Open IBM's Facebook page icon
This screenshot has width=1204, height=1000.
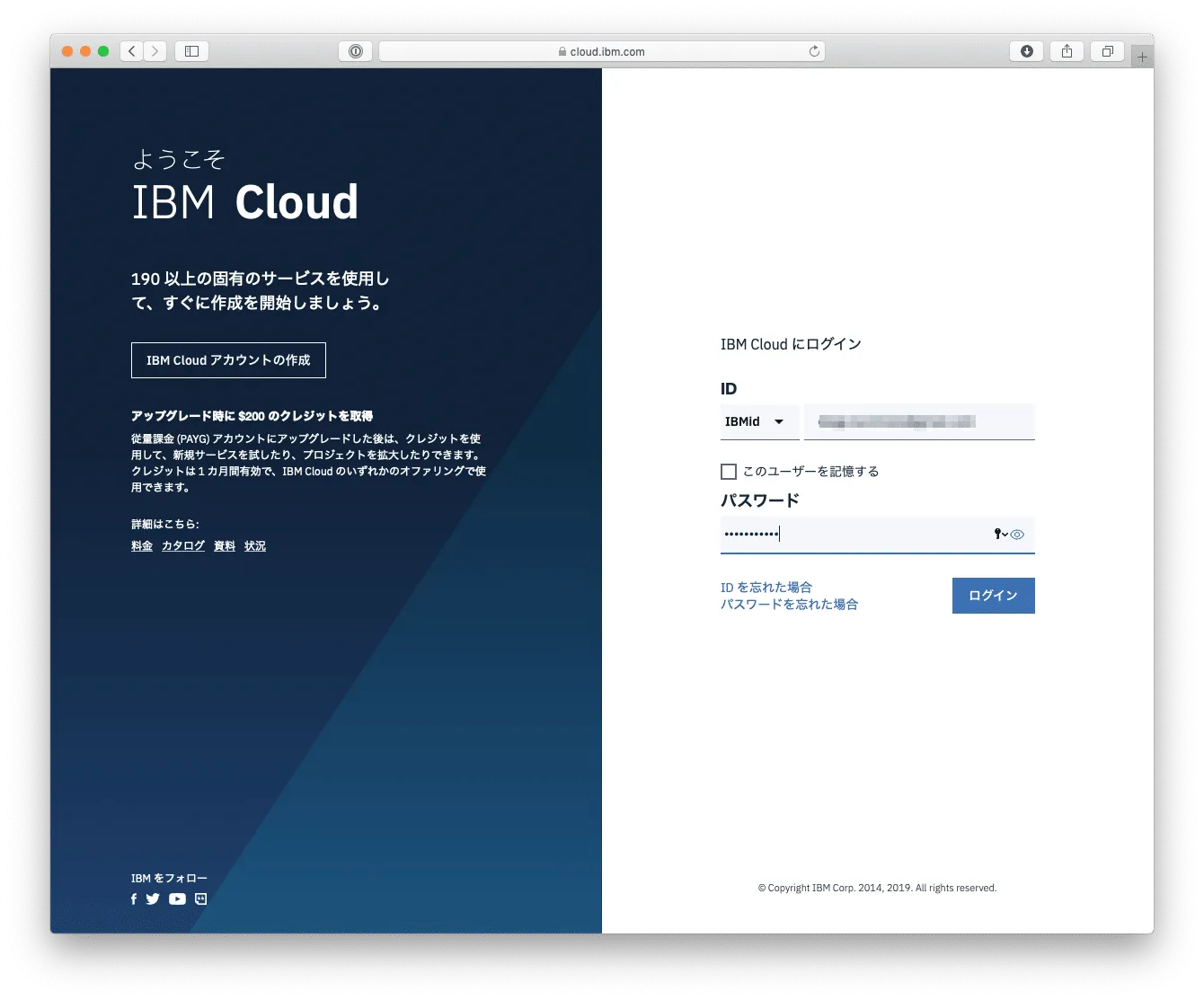134,898
